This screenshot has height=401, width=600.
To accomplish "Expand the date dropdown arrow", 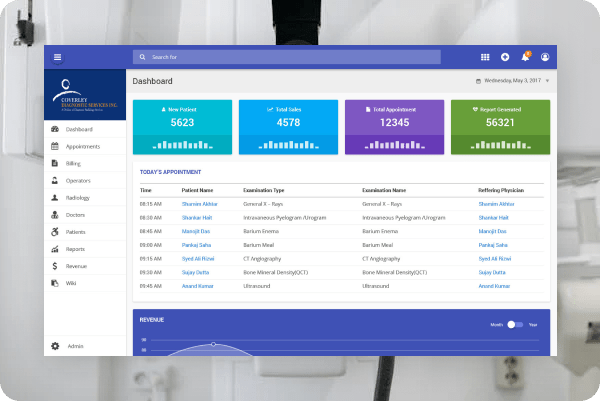I will click(x=547, y=81).
